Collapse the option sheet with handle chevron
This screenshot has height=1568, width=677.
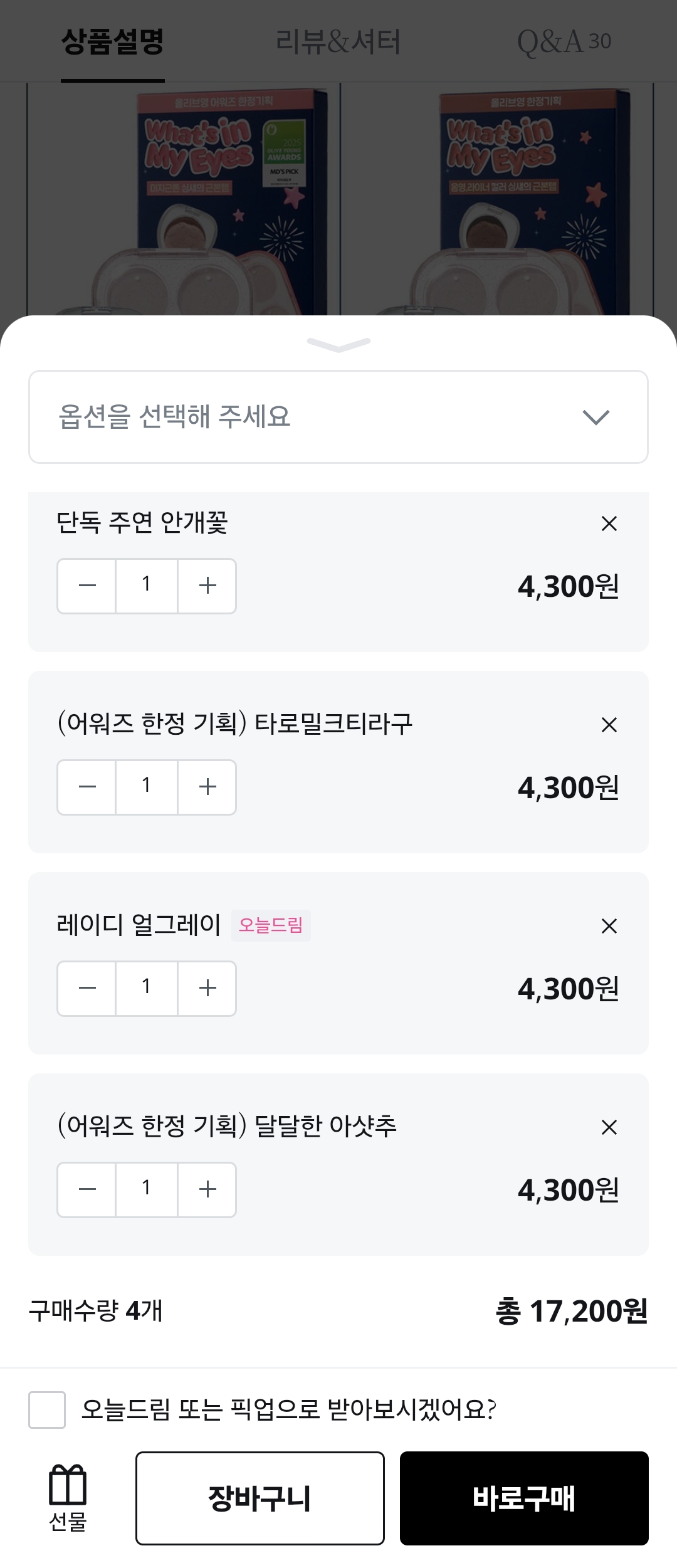pos(338,344)
